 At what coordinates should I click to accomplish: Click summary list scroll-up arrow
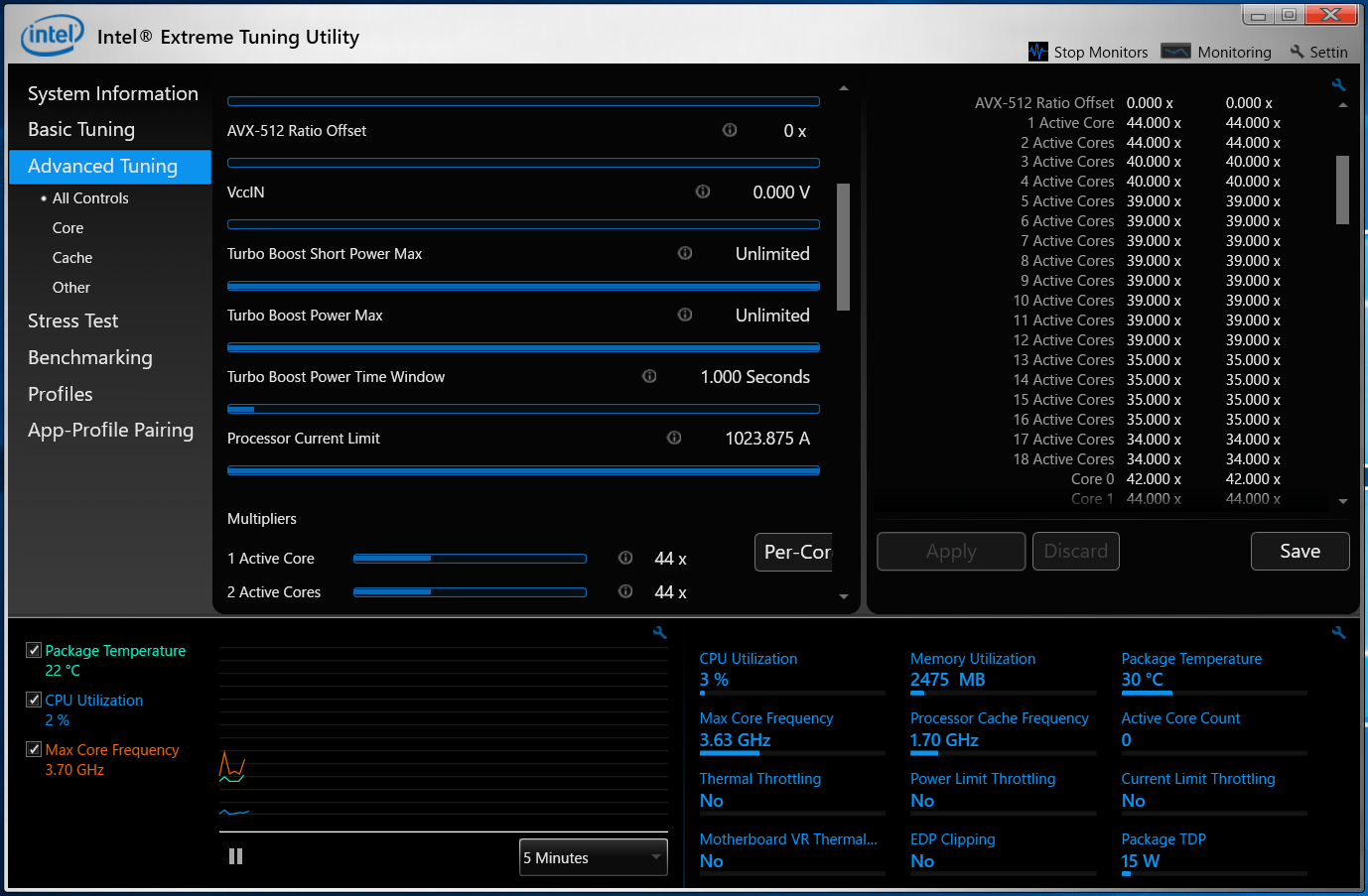click(1343, 105)
